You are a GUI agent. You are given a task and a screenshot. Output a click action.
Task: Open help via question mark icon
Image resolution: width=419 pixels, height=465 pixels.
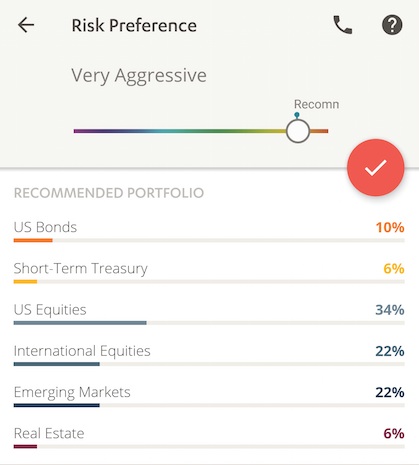[392, 25]
